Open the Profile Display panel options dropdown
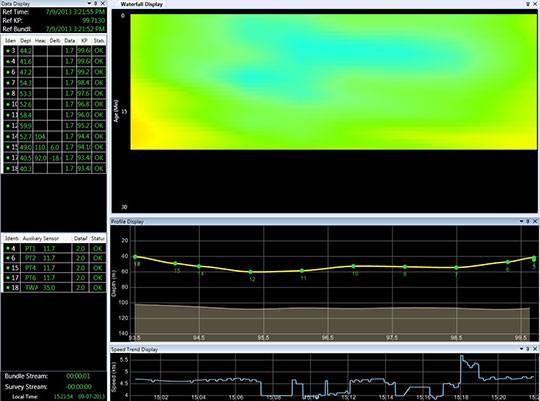Image resolution: width=540 pixels, height=401 pixels. tap(522, 221)
